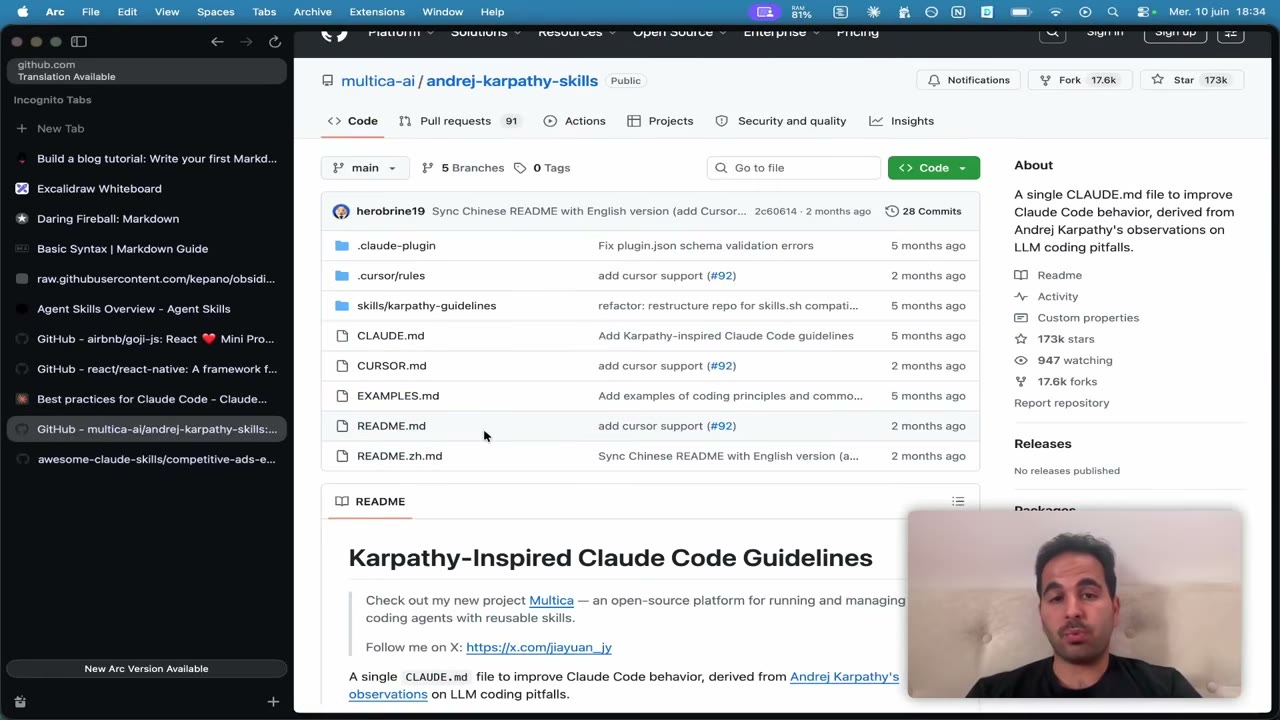Select the Code tab
Viewport: 1280px width, 720px height.
click(x=353, y=121)
